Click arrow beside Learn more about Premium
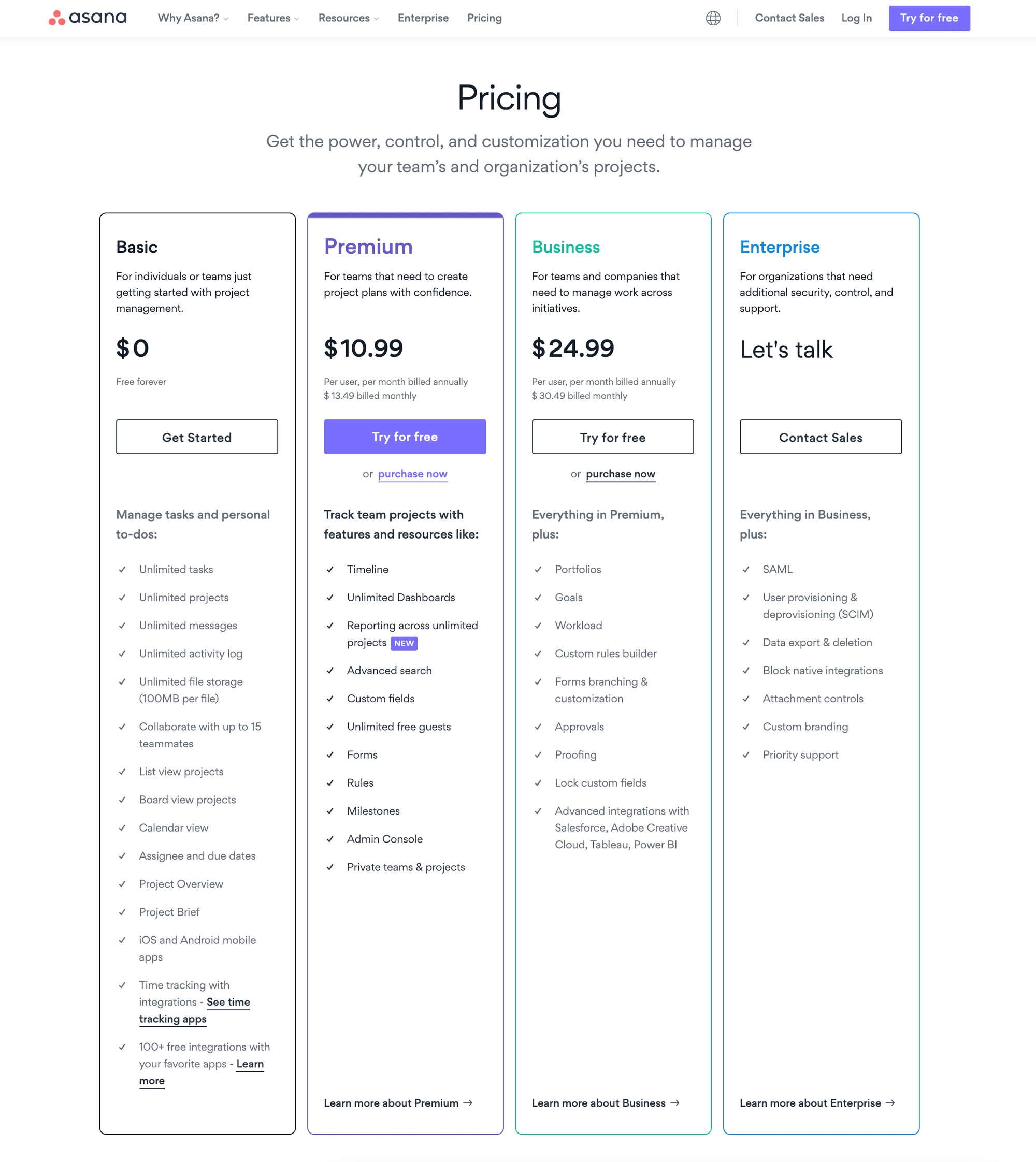Image resolution: width=1036 pixels, height=1162 pixels. (x=468, y=1103)
